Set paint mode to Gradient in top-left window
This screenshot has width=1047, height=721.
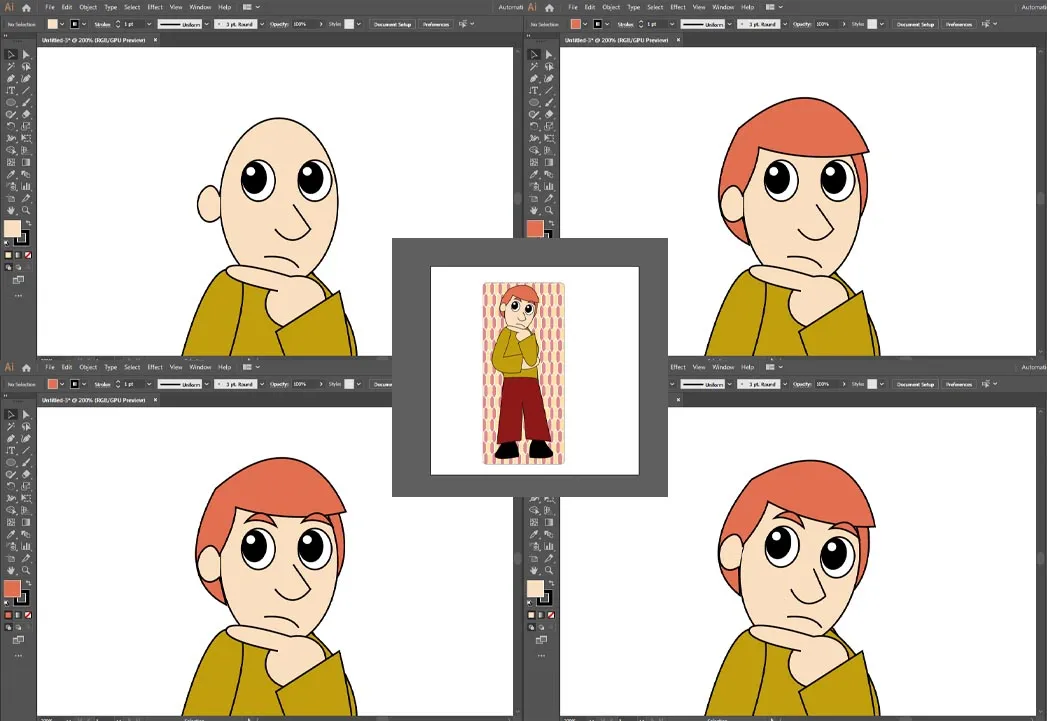[x=18, y=255]
